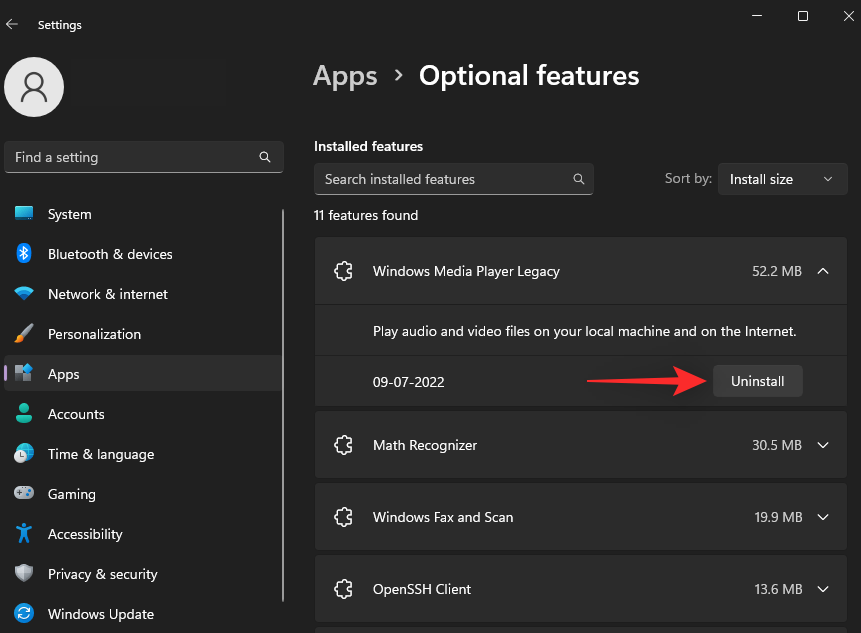Viewport: 861px width, 633px height.
Task: Click the Gaming controller icon
Action: (24, 493)
